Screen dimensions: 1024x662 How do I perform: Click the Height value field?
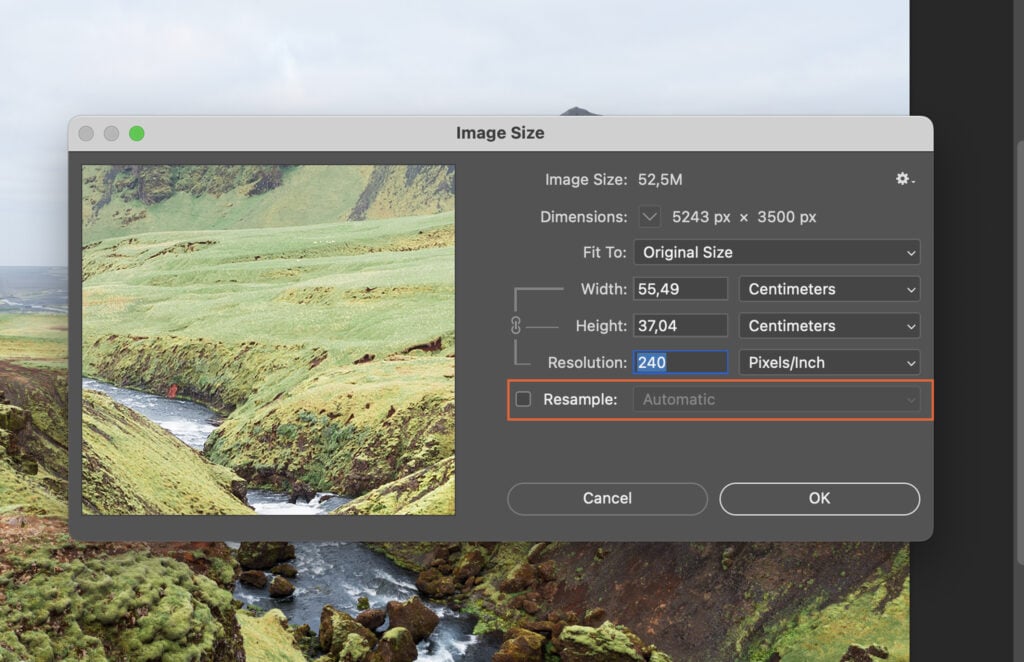click(681, 325)
